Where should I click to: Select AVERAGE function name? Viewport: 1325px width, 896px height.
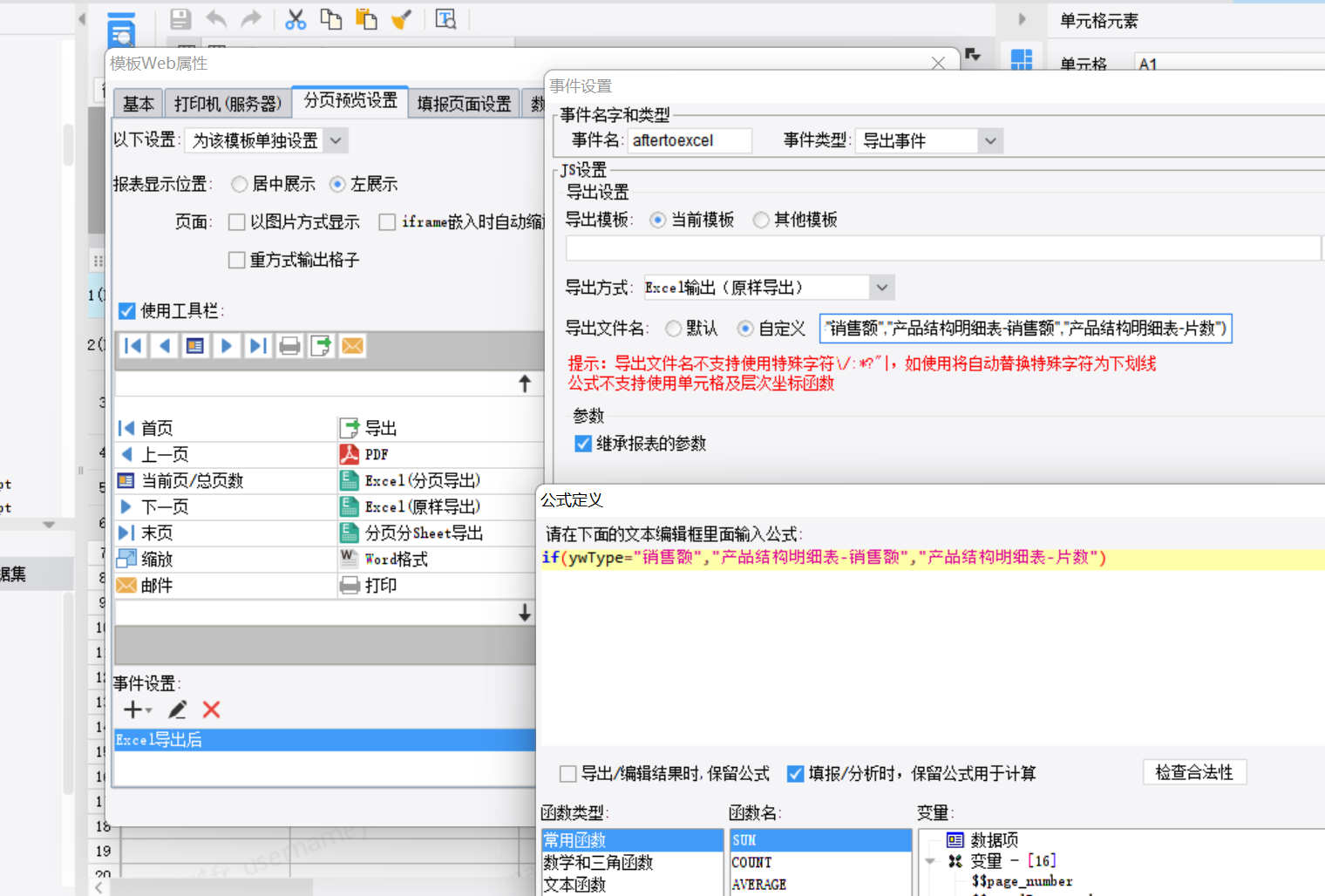point(820,884)
